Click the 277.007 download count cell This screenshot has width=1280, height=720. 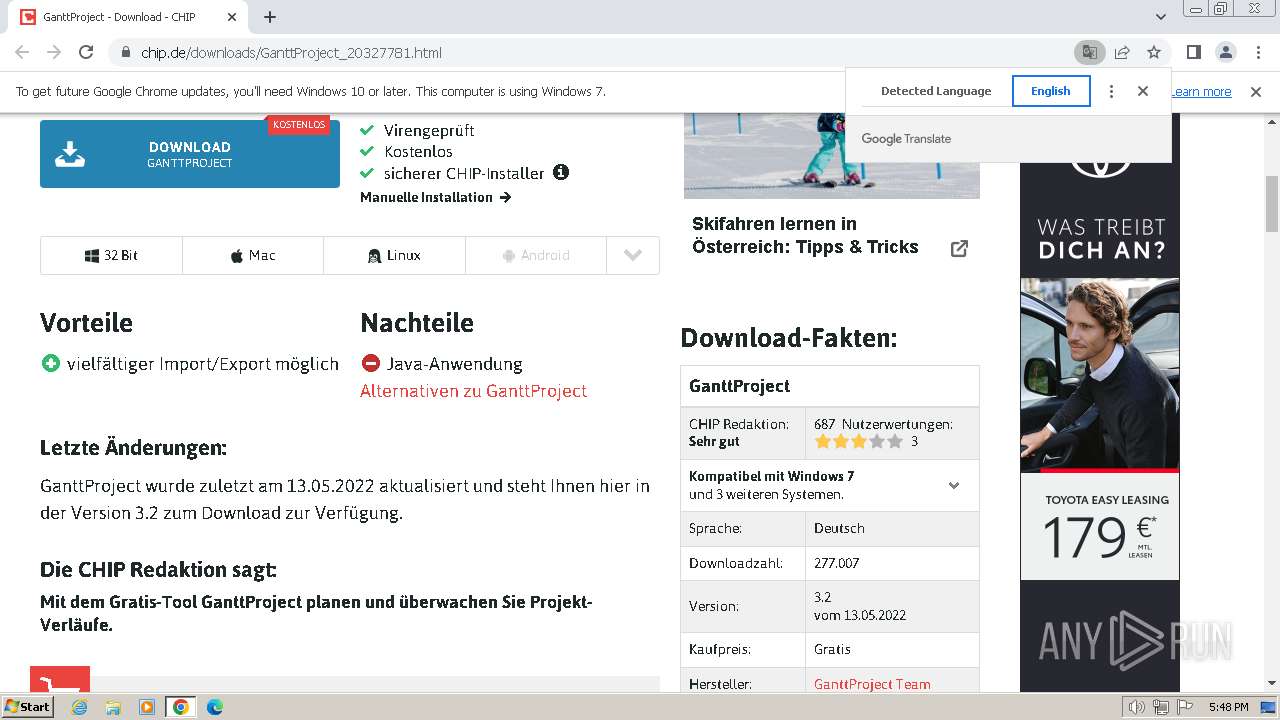(x=892, y=563)
